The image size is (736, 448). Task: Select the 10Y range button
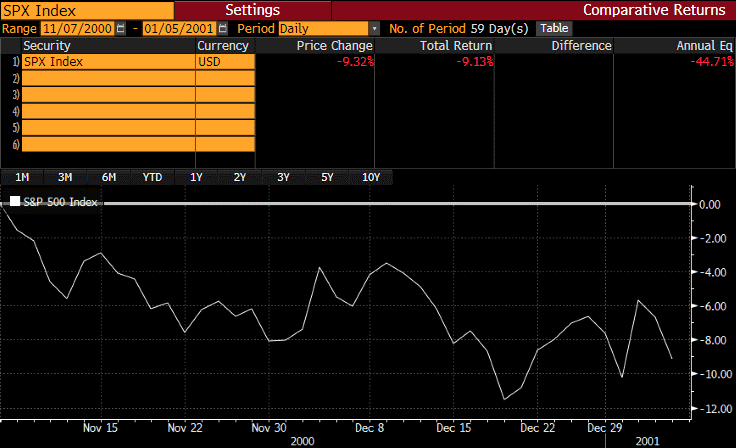(x=371, y=177)
